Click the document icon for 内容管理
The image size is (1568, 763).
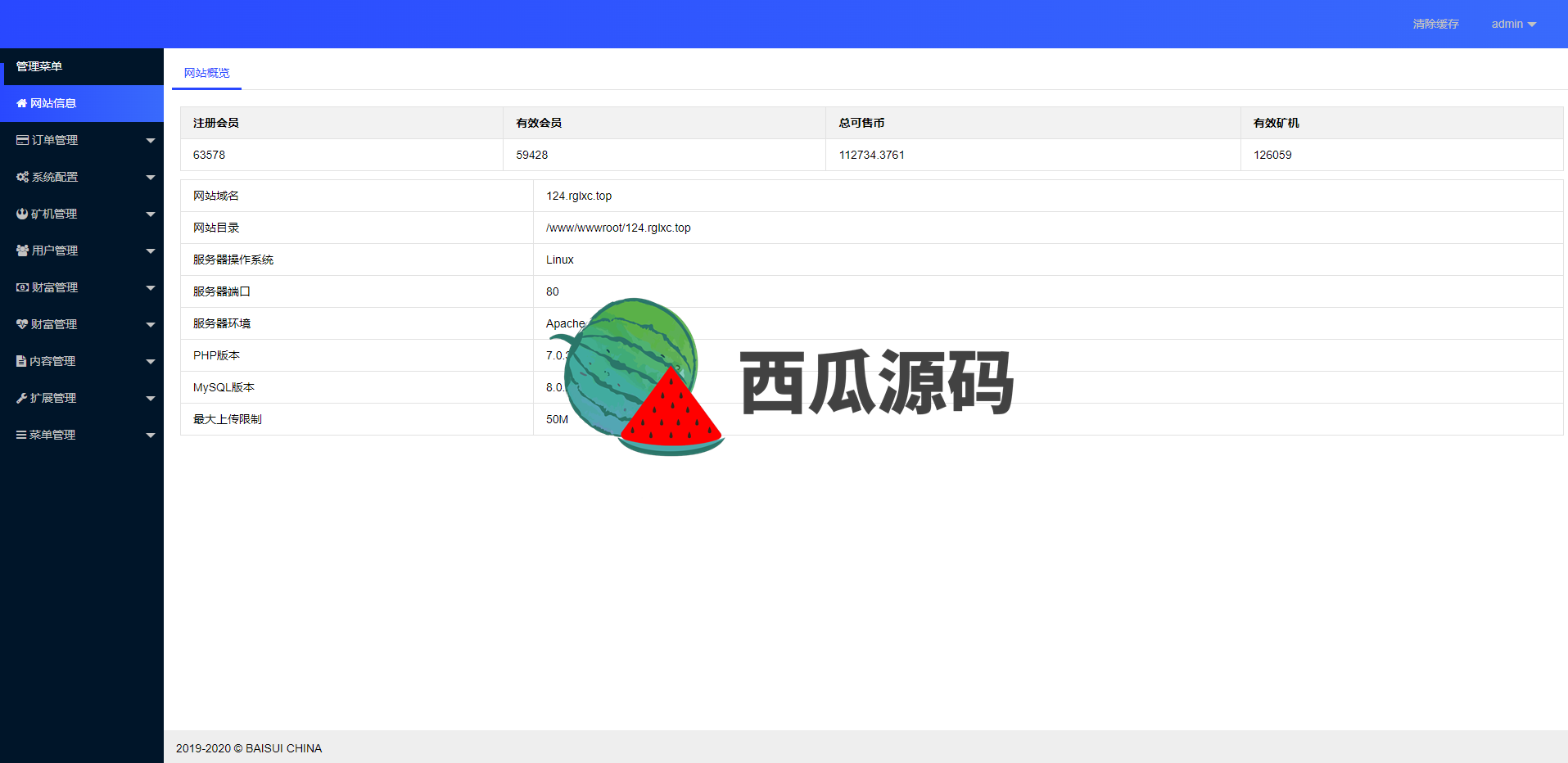tap(21, 362)
